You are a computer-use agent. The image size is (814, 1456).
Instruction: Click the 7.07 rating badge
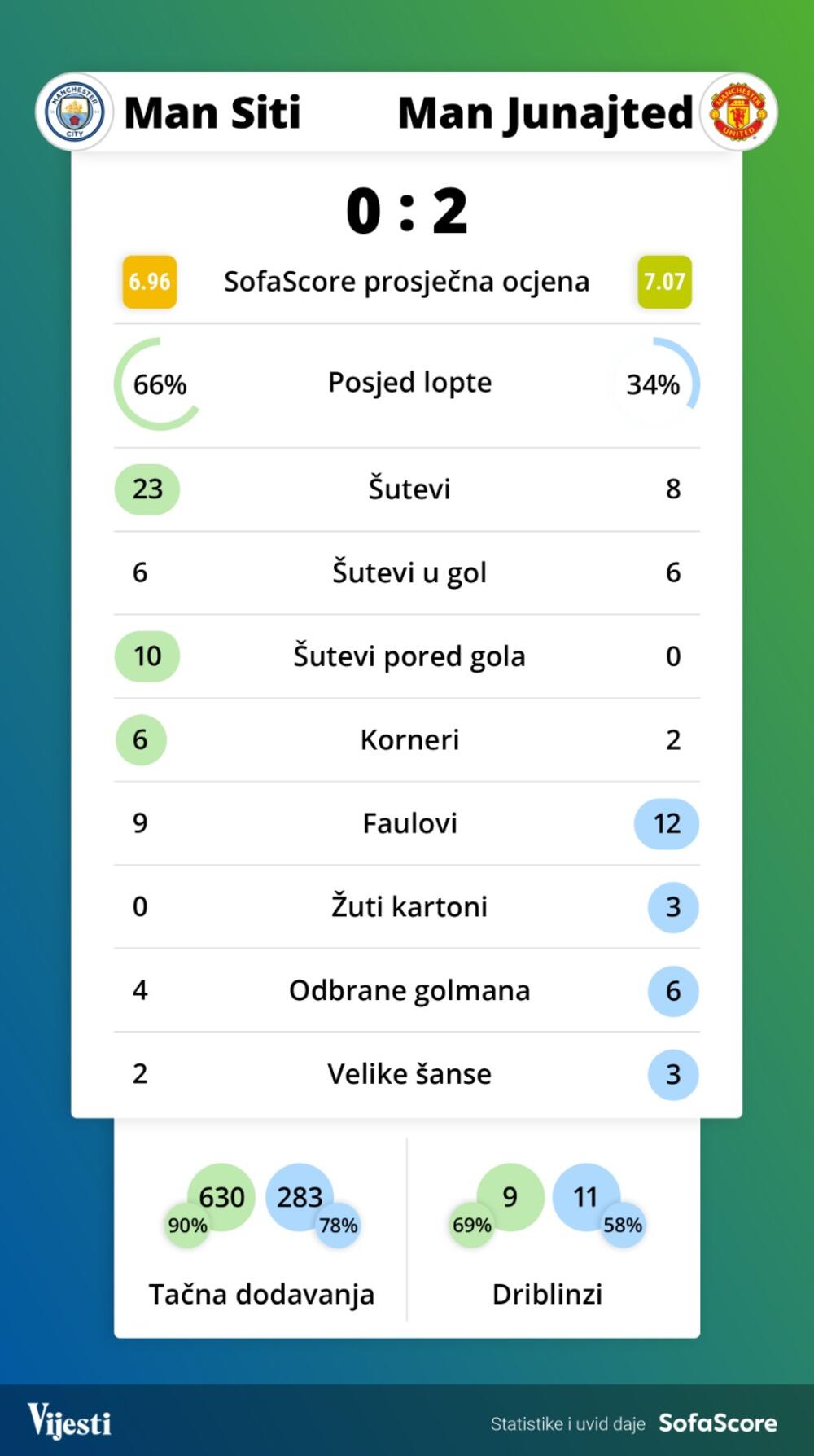(664, 282)
